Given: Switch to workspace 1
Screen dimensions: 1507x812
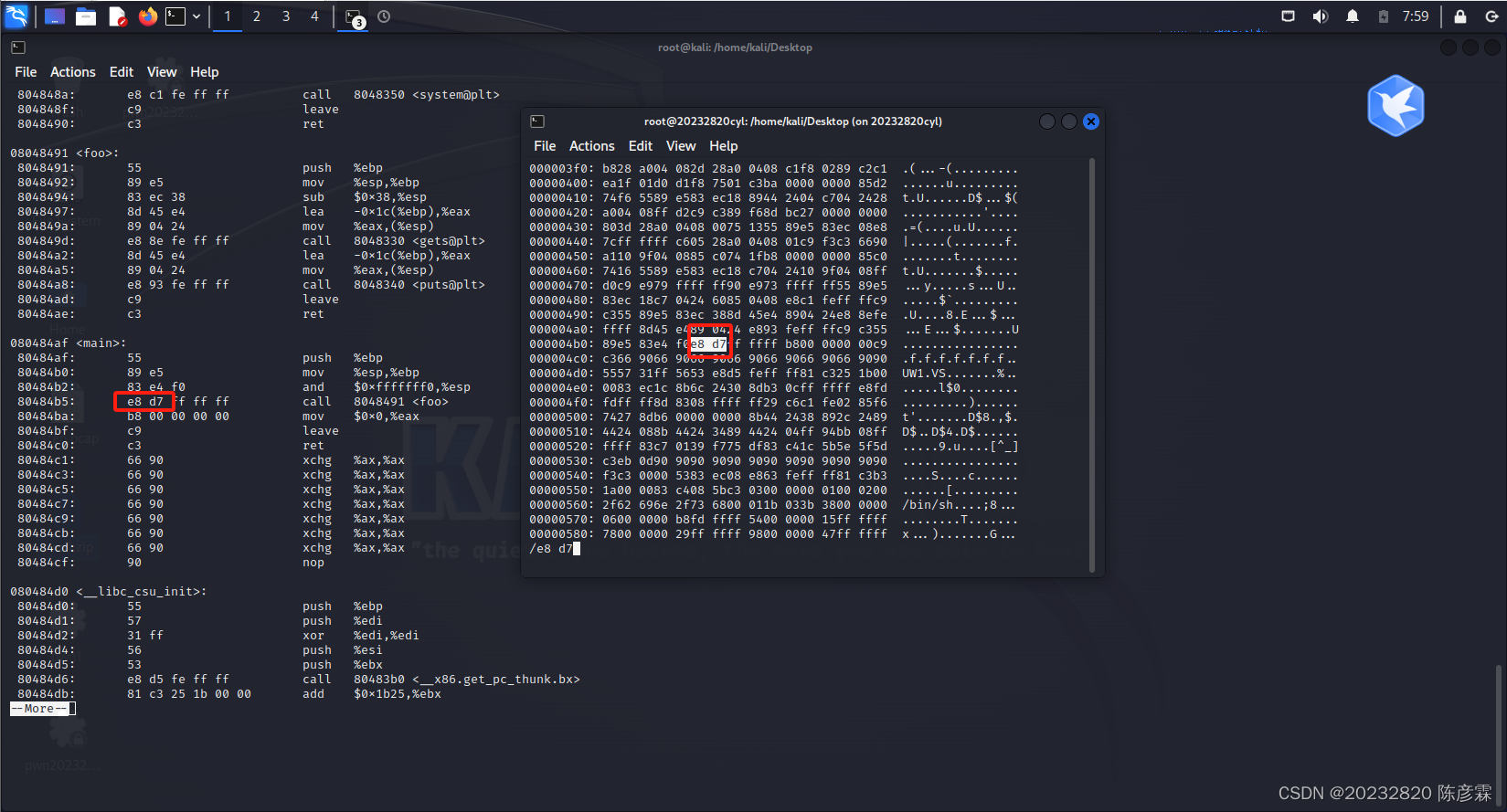Looking at the screenshot, I should point(228,16).
